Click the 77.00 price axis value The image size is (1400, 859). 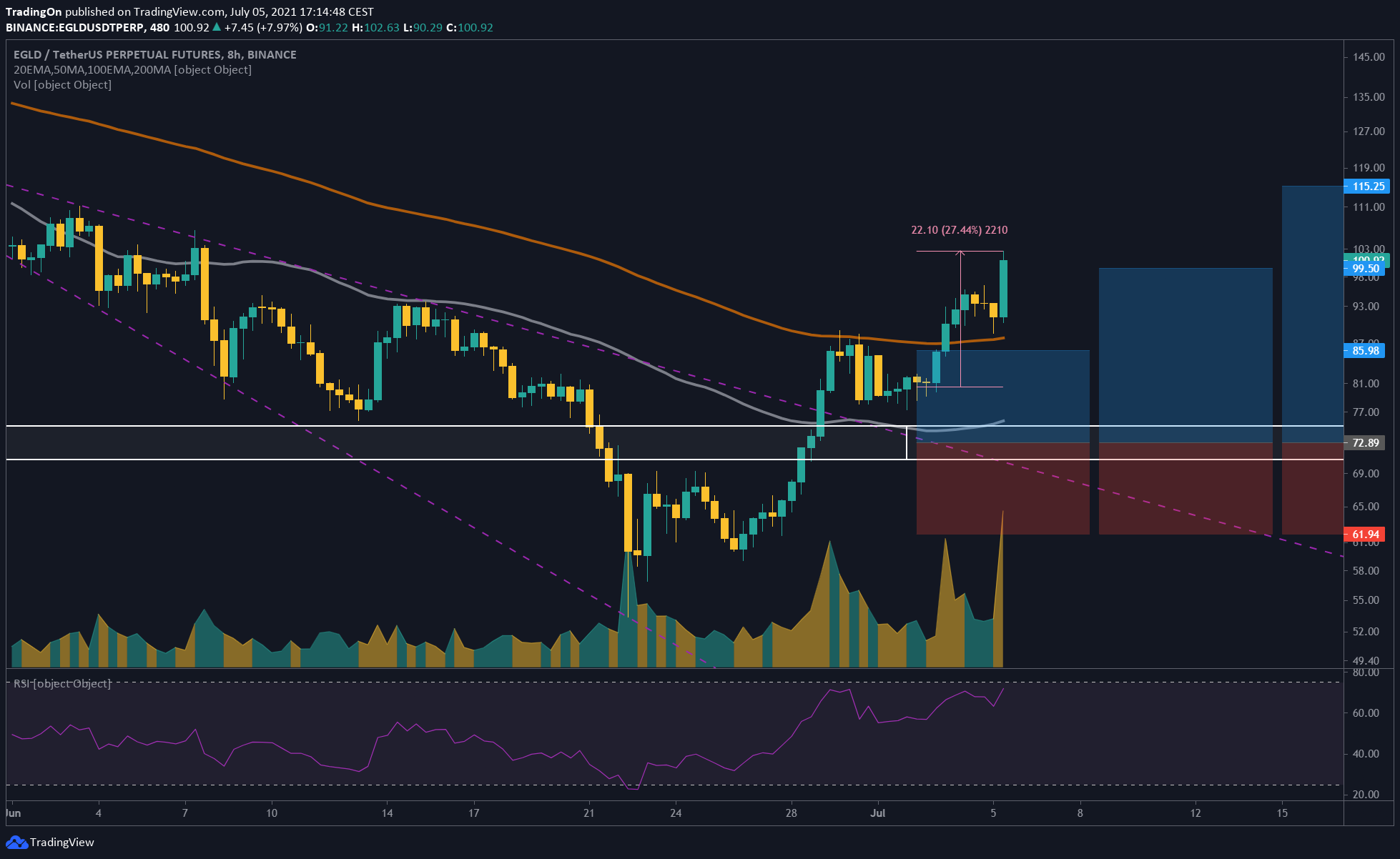[x=1366, y=412]
